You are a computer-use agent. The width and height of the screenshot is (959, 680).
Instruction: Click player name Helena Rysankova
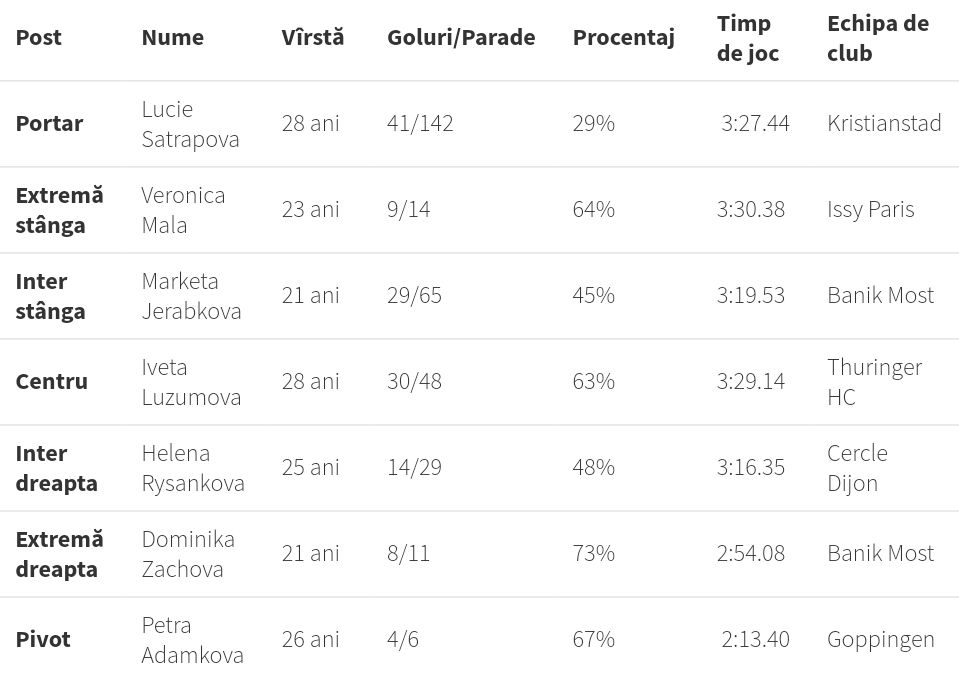193,468
